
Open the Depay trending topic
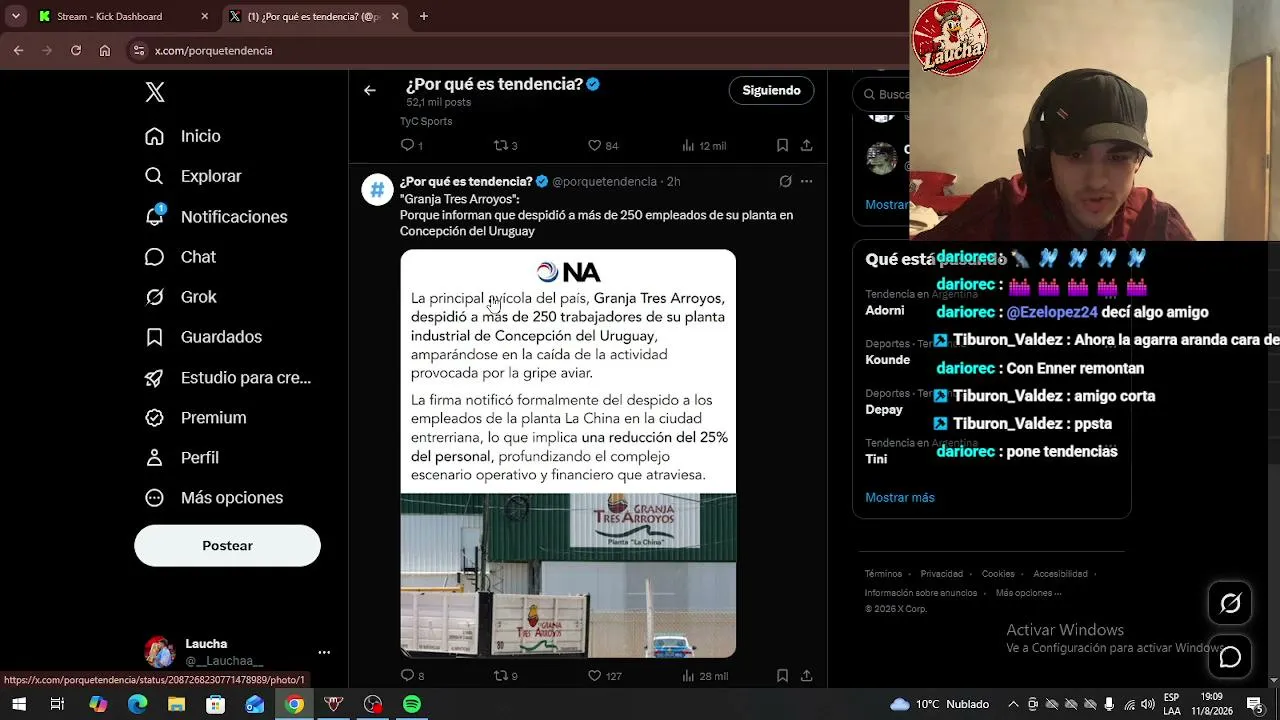884,409
